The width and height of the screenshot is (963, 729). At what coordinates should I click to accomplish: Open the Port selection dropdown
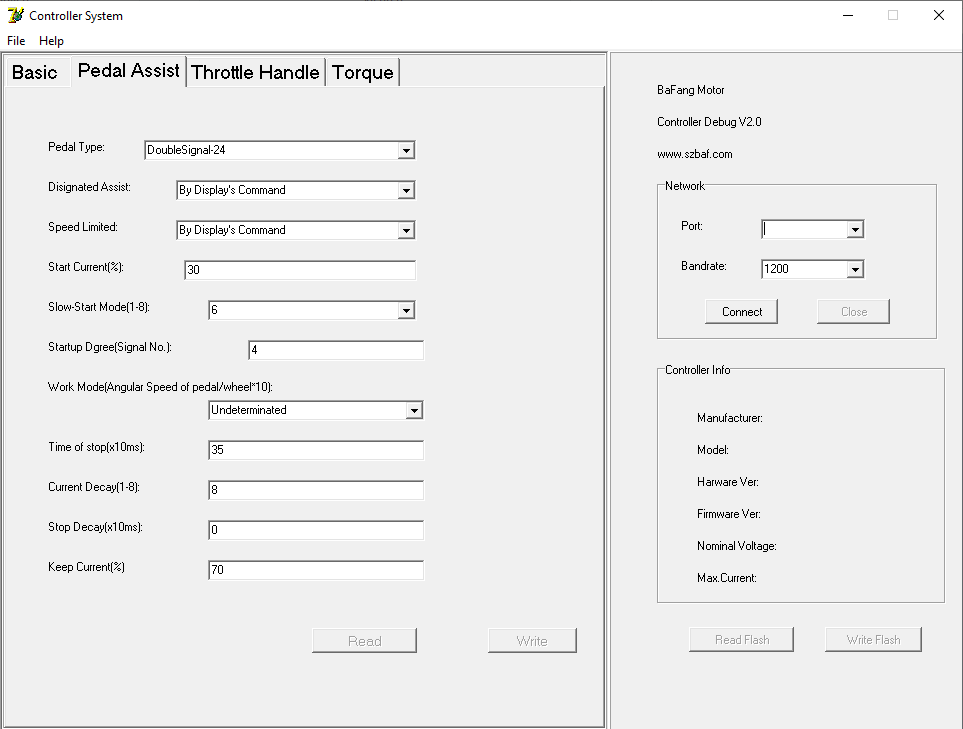tap(854, 230)
